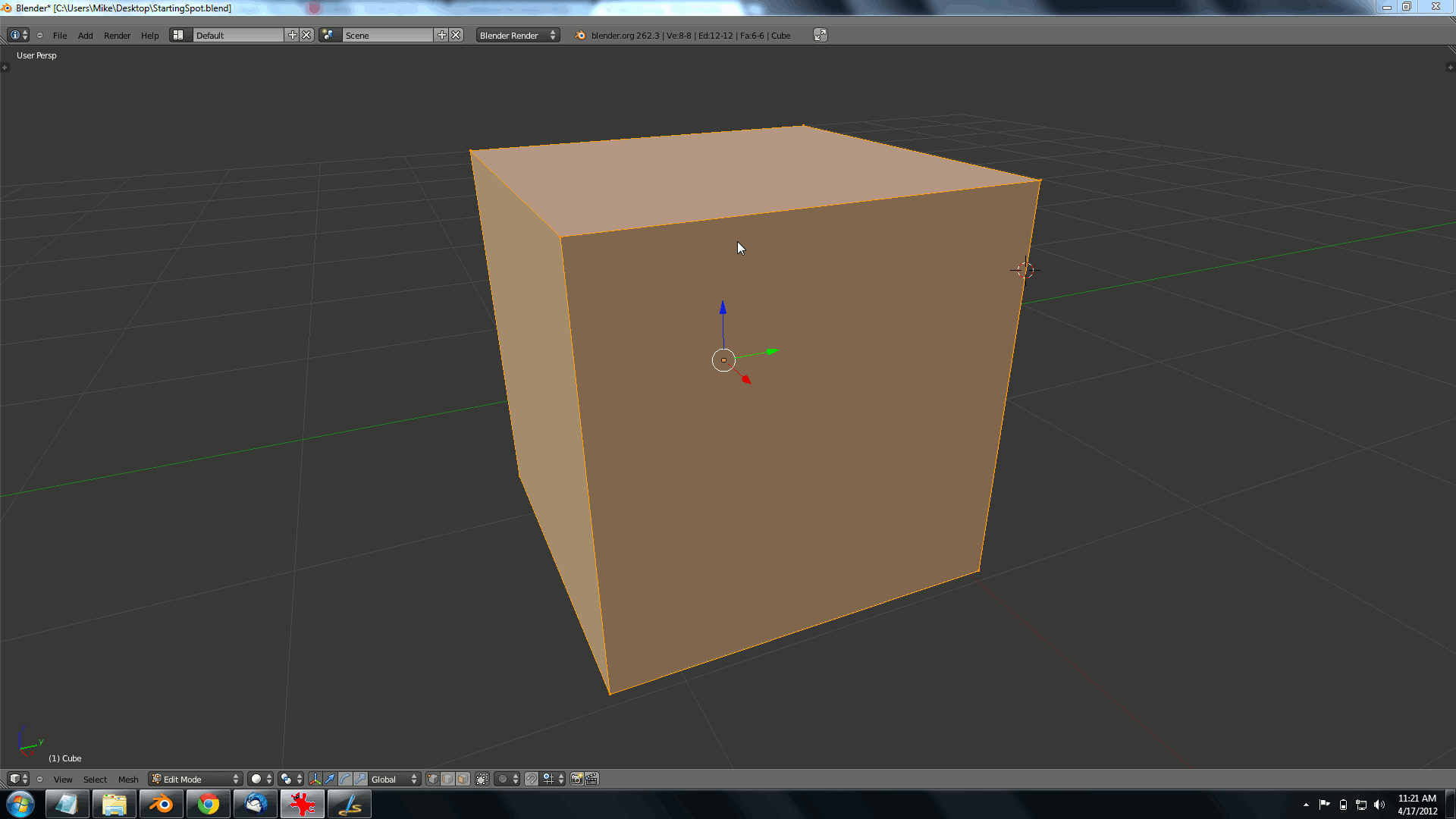Open the 3D View editor type selector
This screenshot has height=819, width=1456.
click(x=18, y=780)
